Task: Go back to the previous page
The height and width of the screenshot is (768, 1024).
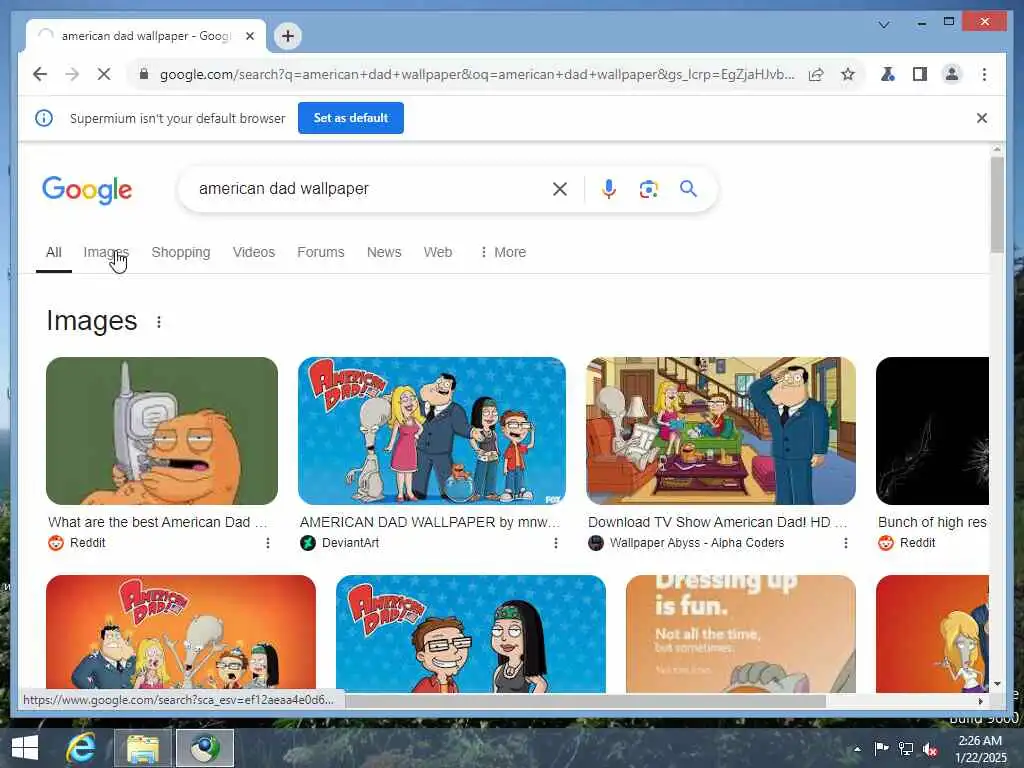Action: pos(40,74)
